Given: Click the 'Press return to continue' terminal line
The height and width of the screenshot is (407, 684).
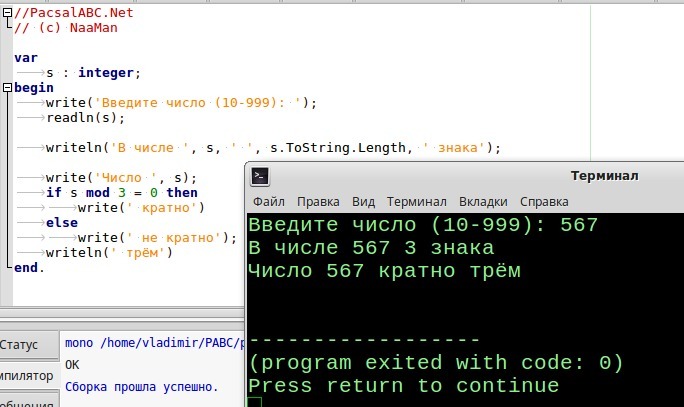Looking at the screenshot, I should click(x=403, y=385).
